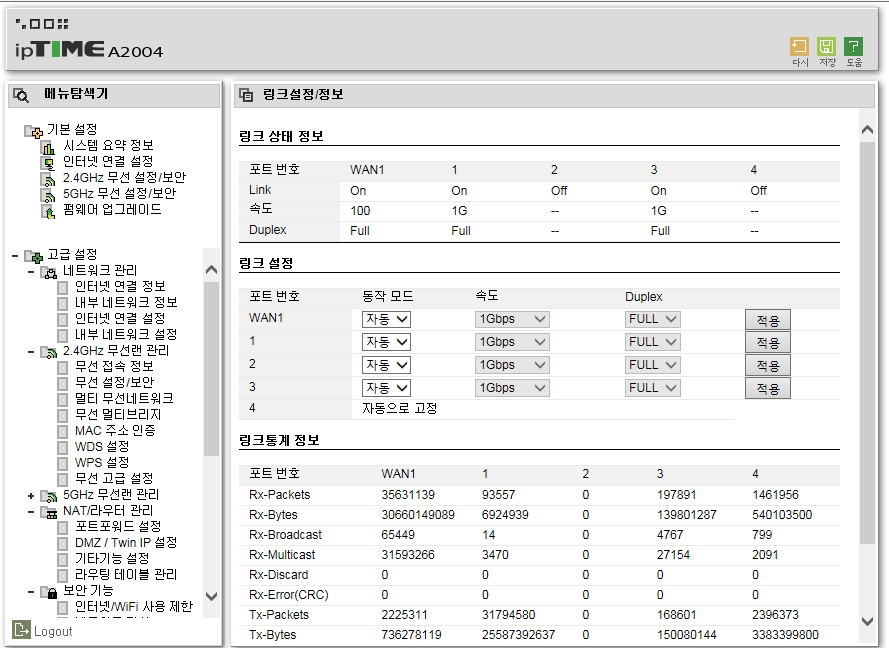Click the 2.4GHz 무선랜 관리 icon
Image resolution: width=889 pixels, height=648 pixels.
point(50,353)
